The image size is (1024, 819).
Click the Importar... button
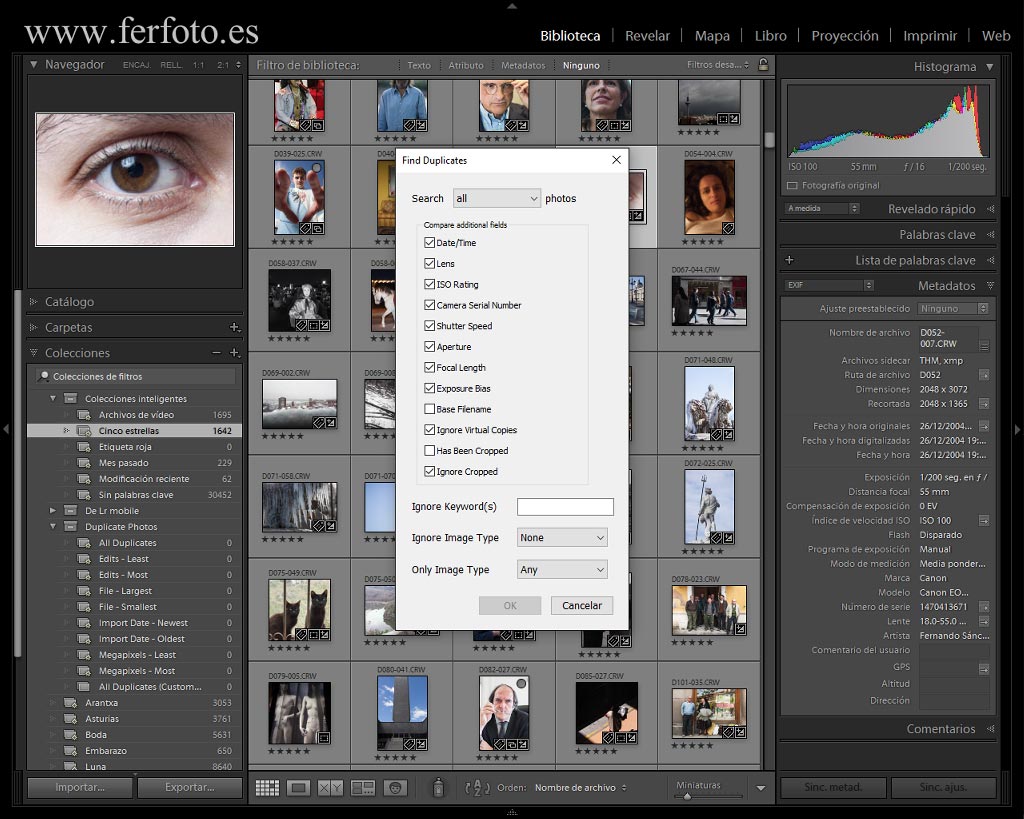tap(80, 788)
